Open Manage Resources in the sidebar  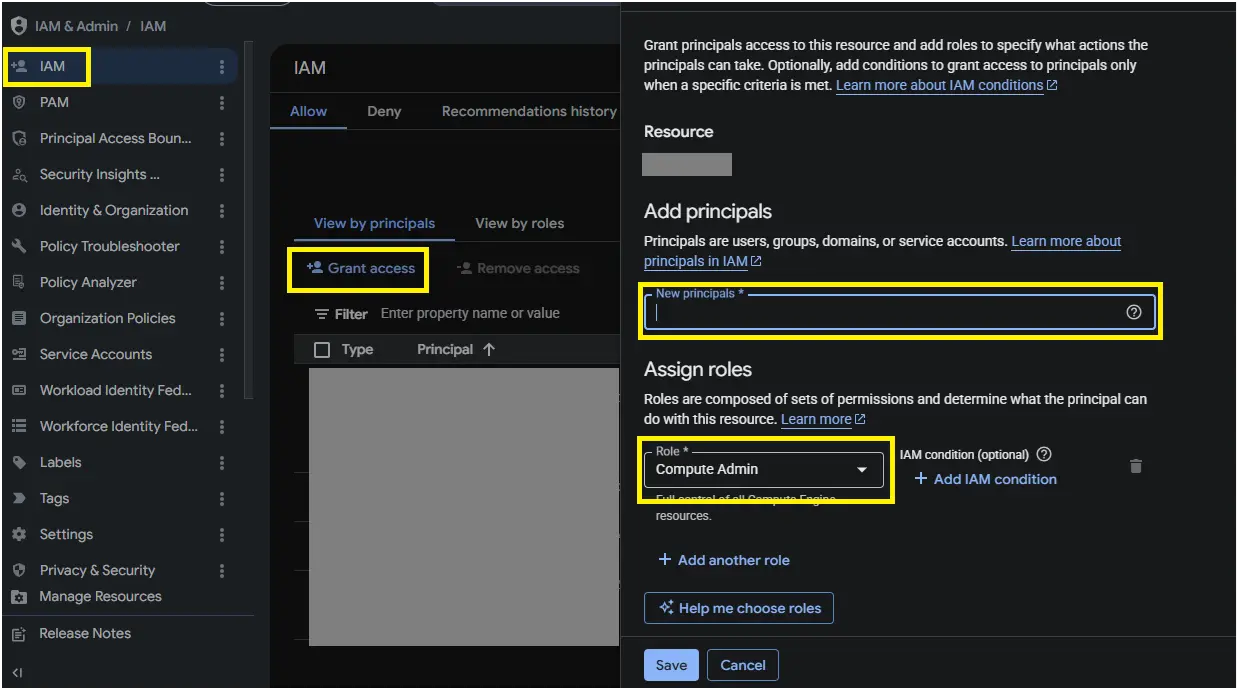pyautogui.click(x=100, y=597)
